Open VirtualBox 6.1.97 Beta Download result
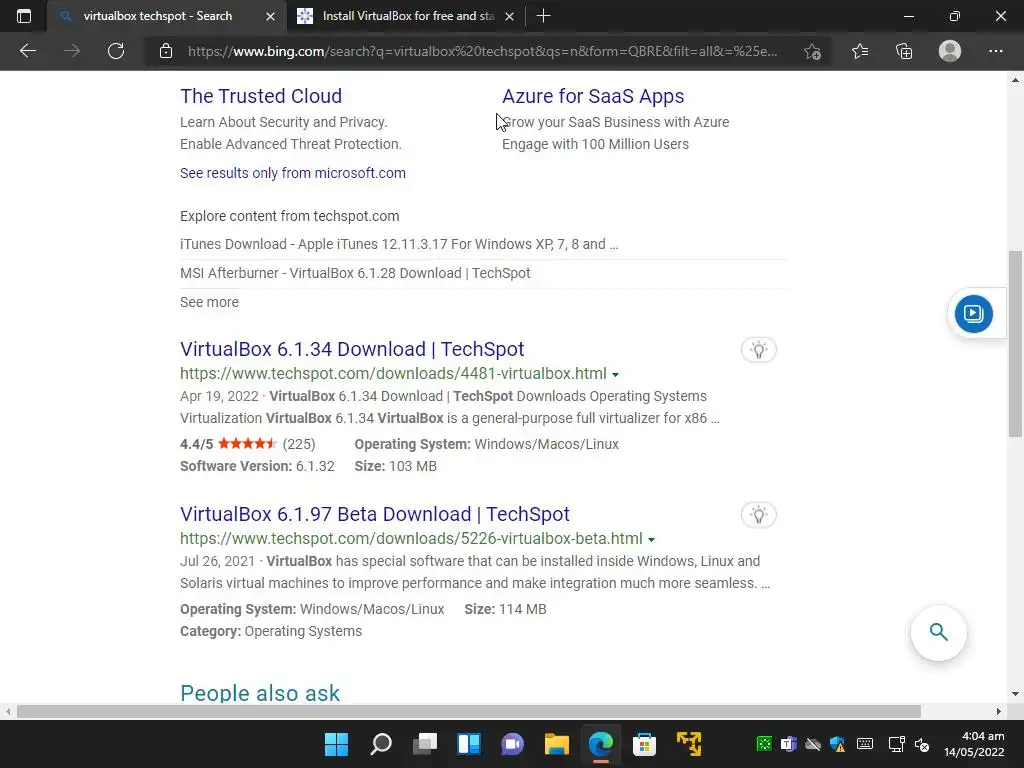 point(375,514)
